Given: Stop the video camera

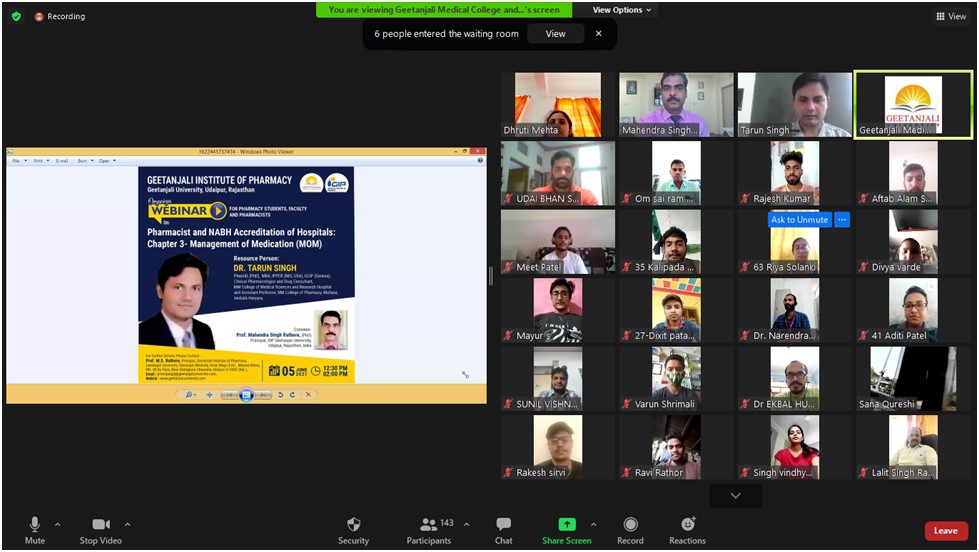Looking at the screenshot, I should coord(101,531).
